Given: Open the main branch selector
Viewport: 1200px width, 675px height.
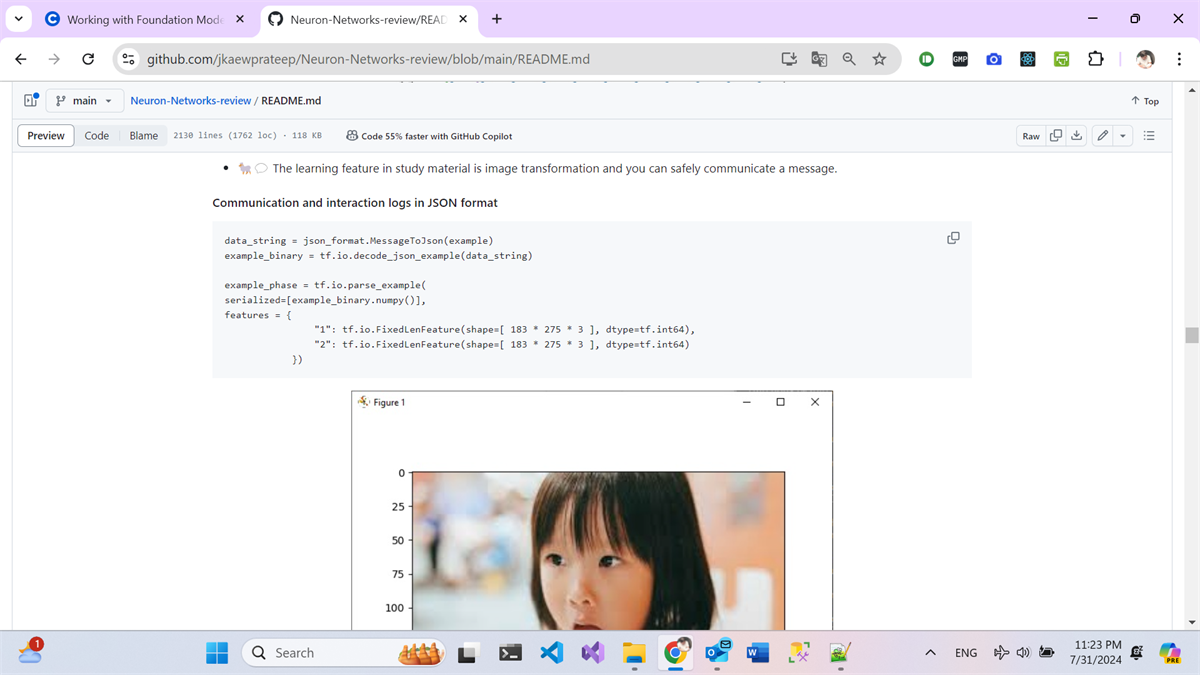Looking at the screenshot, I should click(x=84, y=100).
